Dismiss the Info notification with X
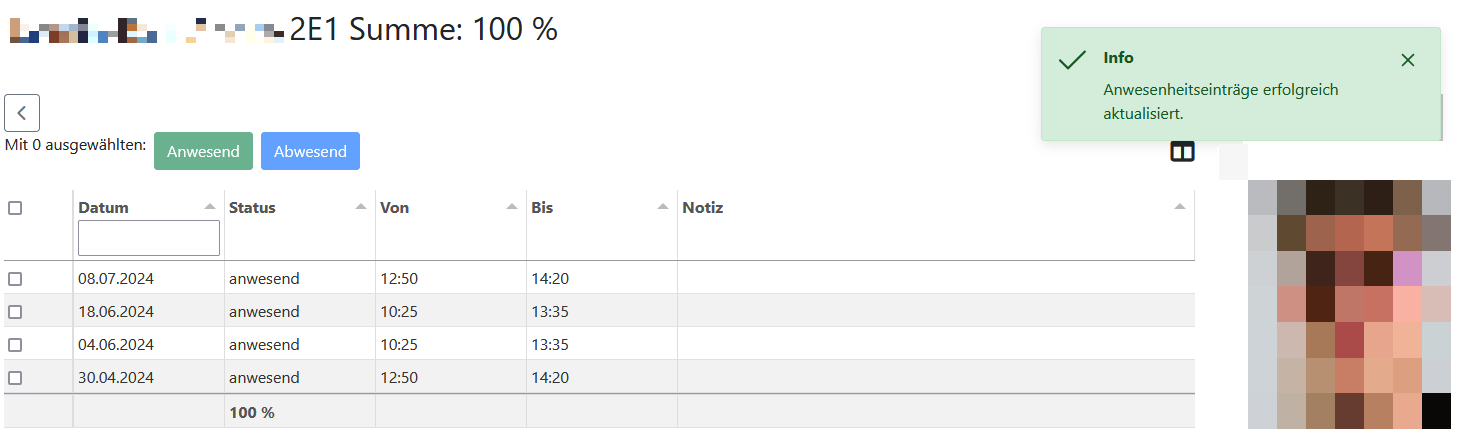Viewport: 1461px width, 441px height. click(x=1408, y=60)
